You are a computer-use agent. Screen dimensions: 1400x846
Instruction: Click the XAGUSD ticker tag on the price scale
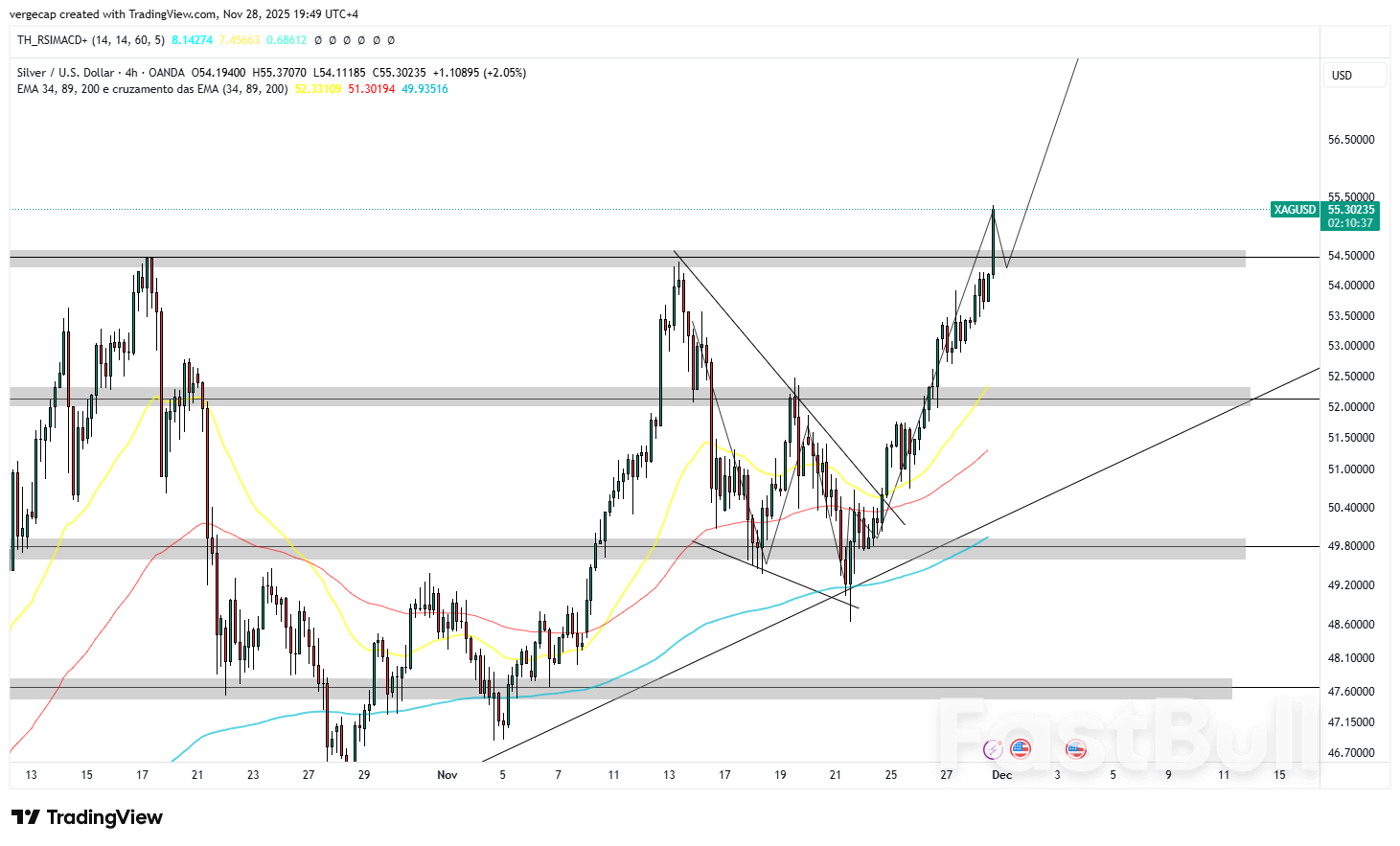[1295, 209]
